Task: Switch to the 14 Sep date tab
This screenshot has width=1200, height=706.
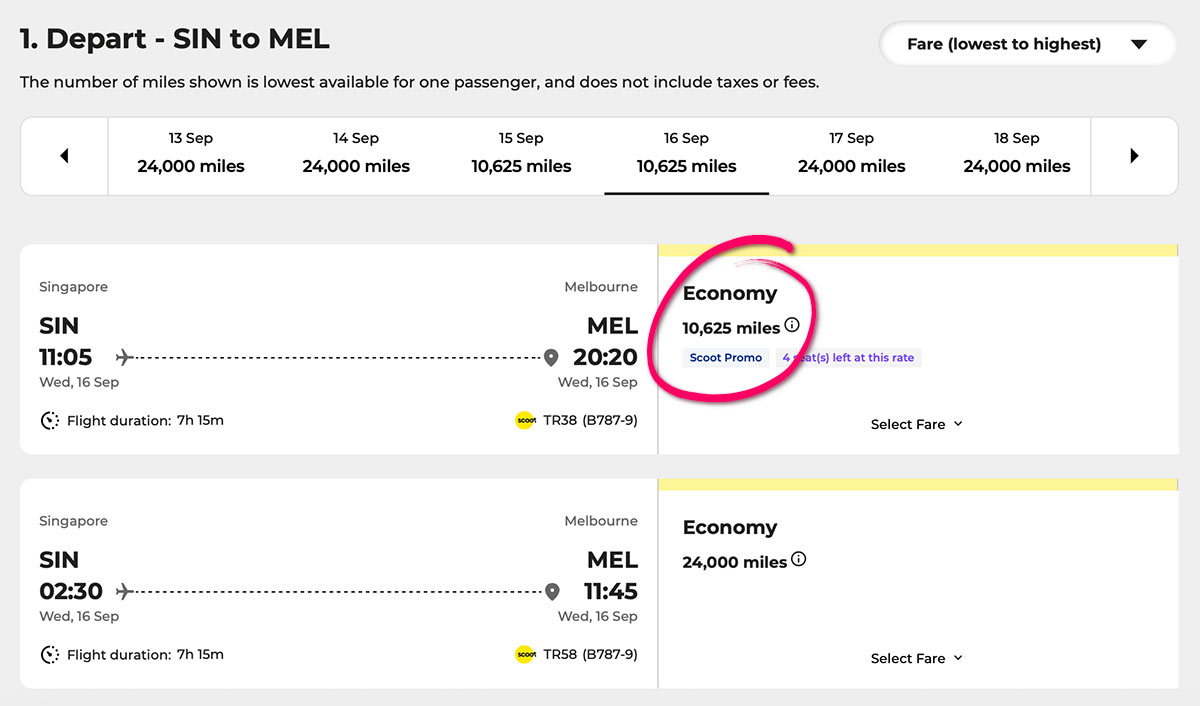Action: click(x=356, y=156)
